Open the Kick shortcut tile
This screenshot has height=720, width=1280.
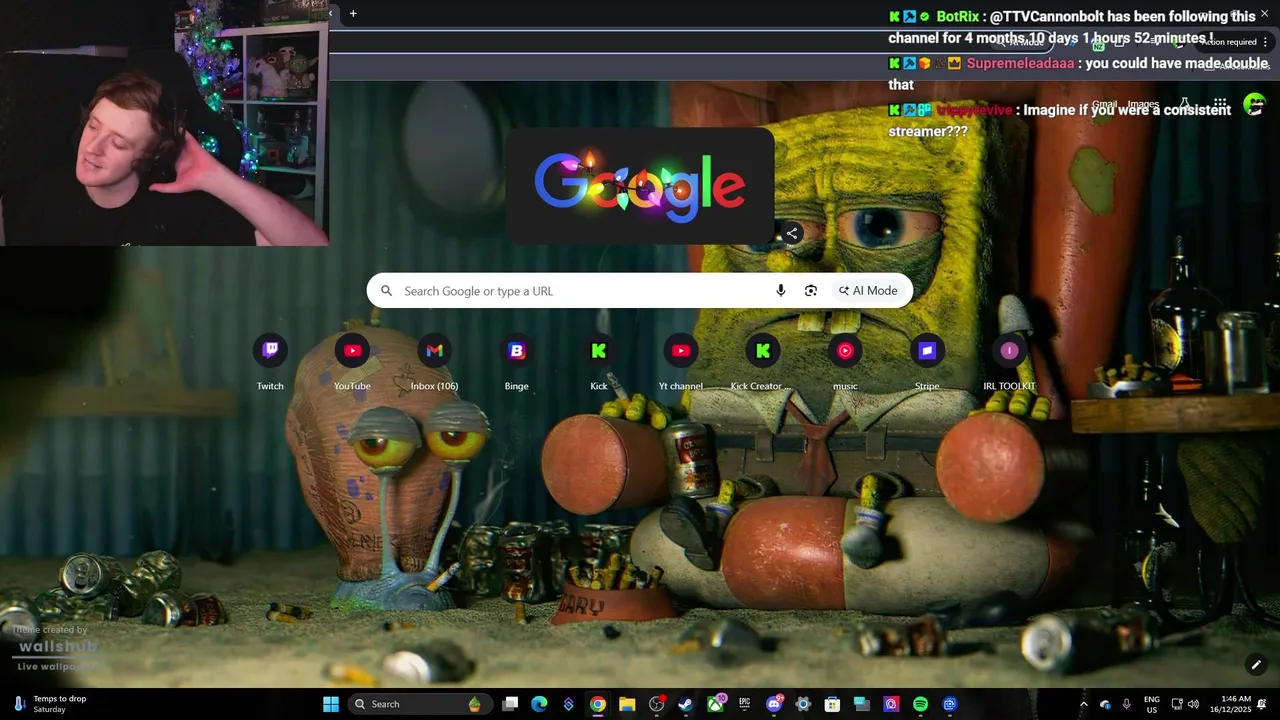click(598, 363)
